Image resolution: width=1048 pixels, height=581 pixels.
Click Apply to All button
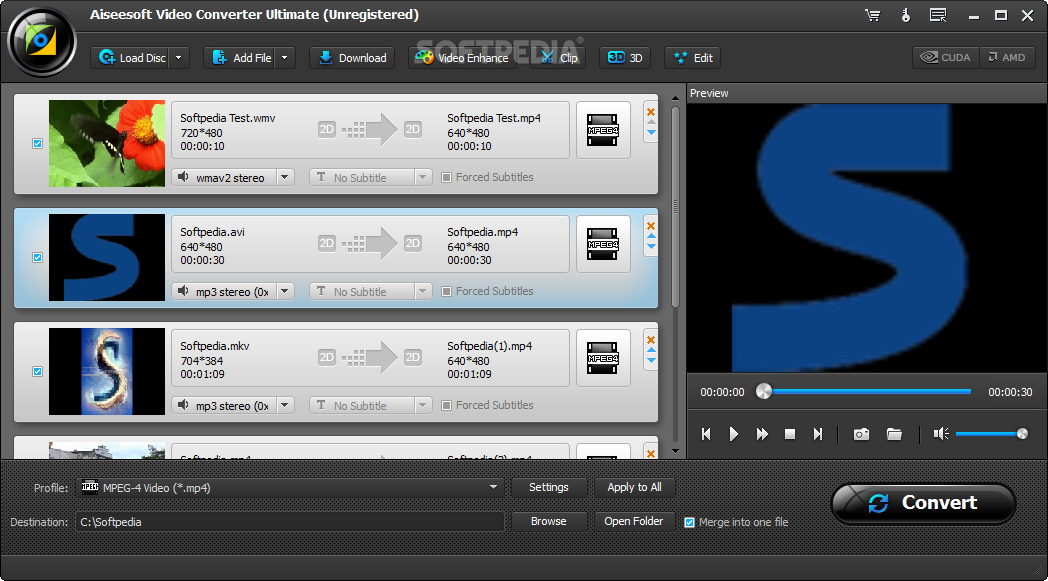pos(634,487)
